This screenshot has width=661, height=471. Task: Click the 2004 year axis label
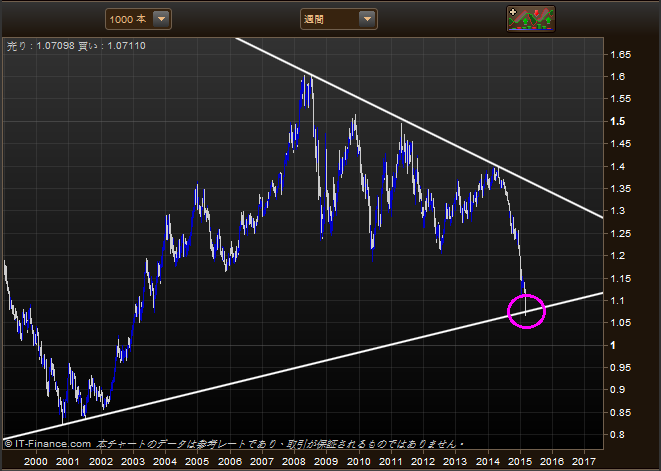tap(165, 462)
